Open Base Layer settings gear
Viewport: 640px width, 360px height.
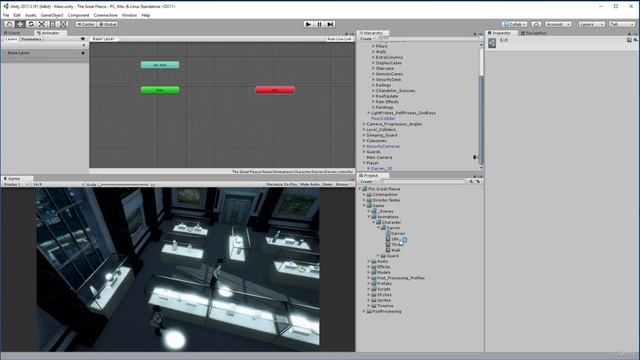point(83,53)
